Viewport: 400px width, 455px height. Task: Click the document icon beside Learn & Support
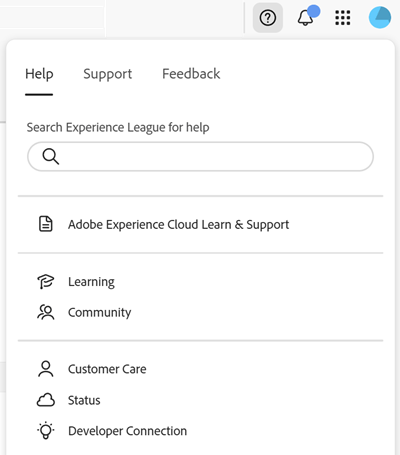point(46,224)
